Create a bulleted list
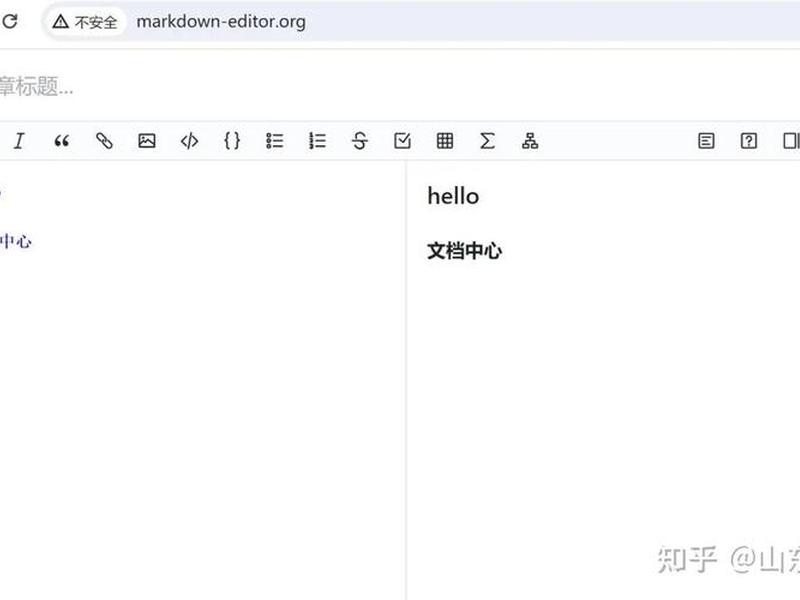The height and width of the screenshot is (600, 800). pos(274,141)
